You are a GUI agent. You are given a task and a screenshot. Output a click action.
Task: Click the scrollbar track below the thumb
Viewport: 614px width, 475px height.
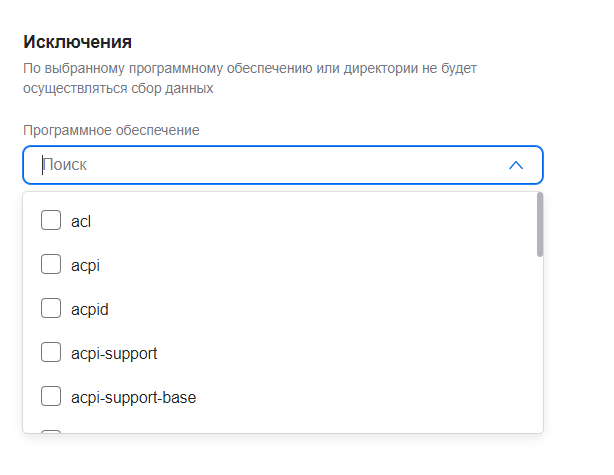click(x=540, y=350)
